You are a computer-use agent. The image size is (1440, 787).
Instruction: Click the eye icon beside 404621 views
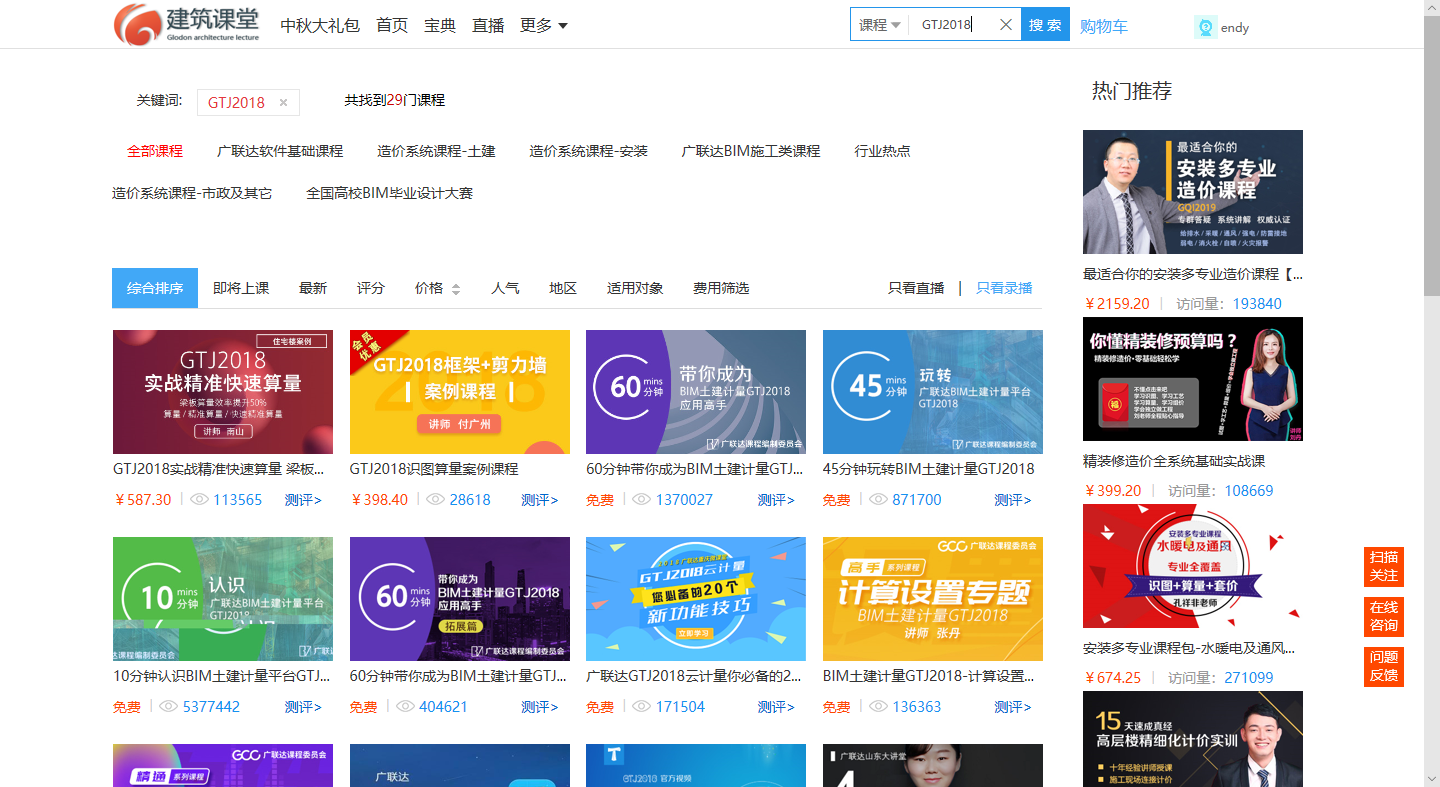tap(405, 706)
